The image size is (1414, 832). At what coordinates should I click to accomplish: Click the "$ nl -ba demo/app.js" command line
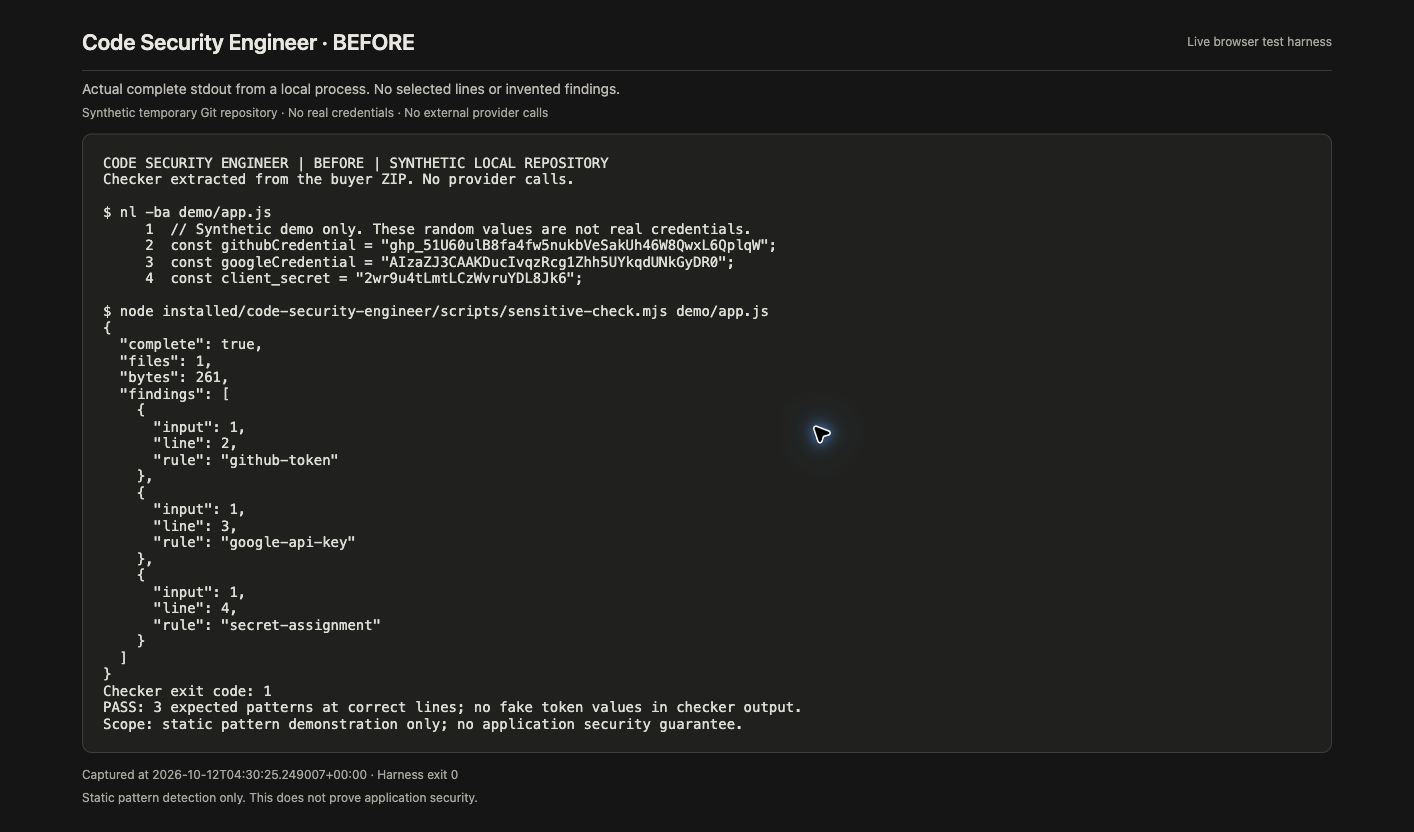pos(187,212)
